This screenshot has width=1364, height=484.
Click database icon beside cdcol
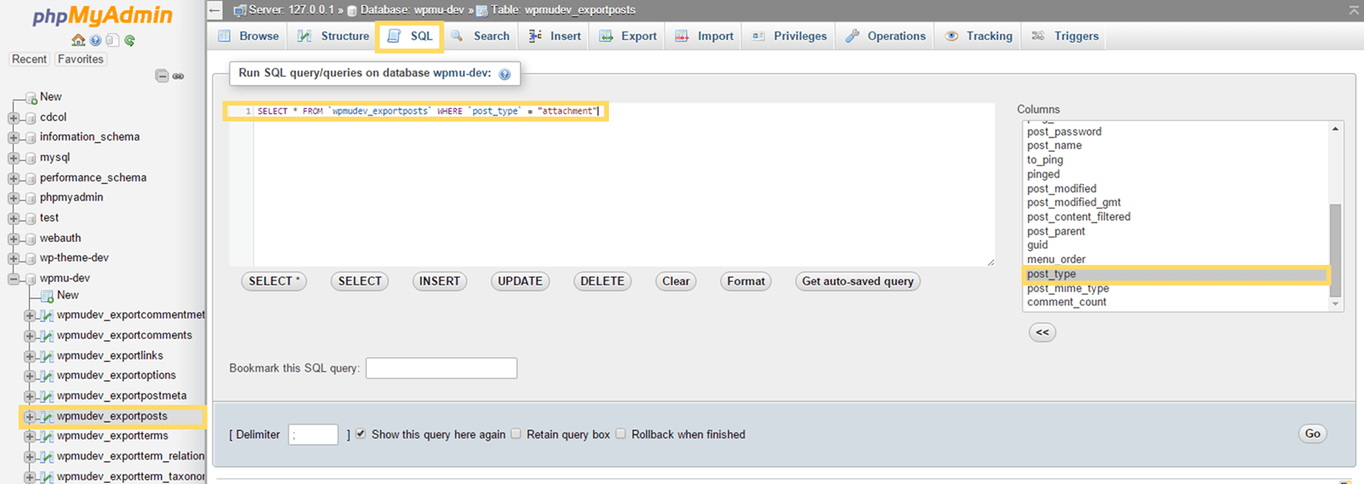(29, 117)
